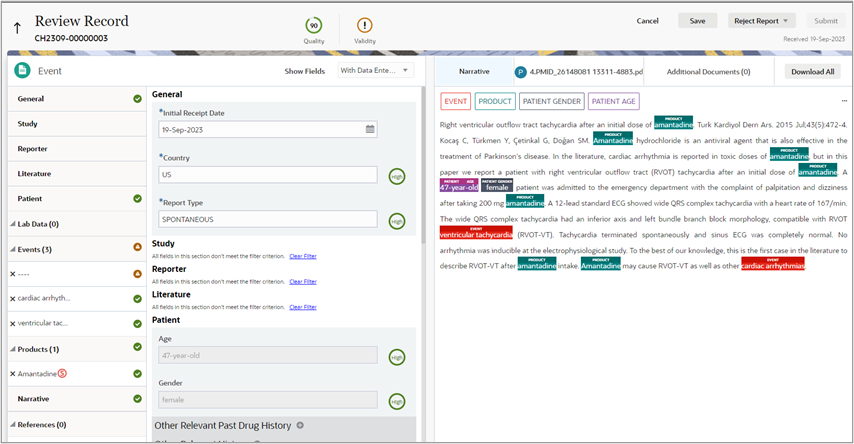The width and height of the screenshot is (854, 444).
Task: Open the PMID PDF document tab
Action: coord(576,72)
